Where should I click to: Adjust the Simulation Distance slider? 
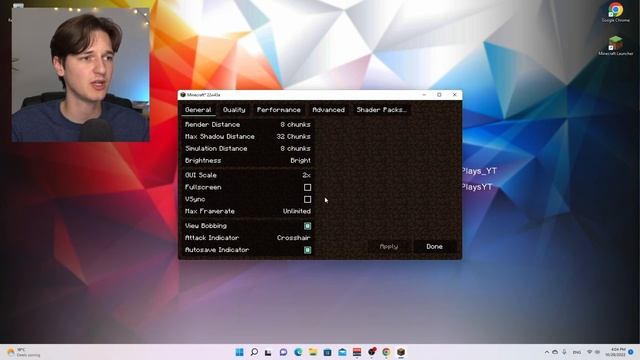248,149
